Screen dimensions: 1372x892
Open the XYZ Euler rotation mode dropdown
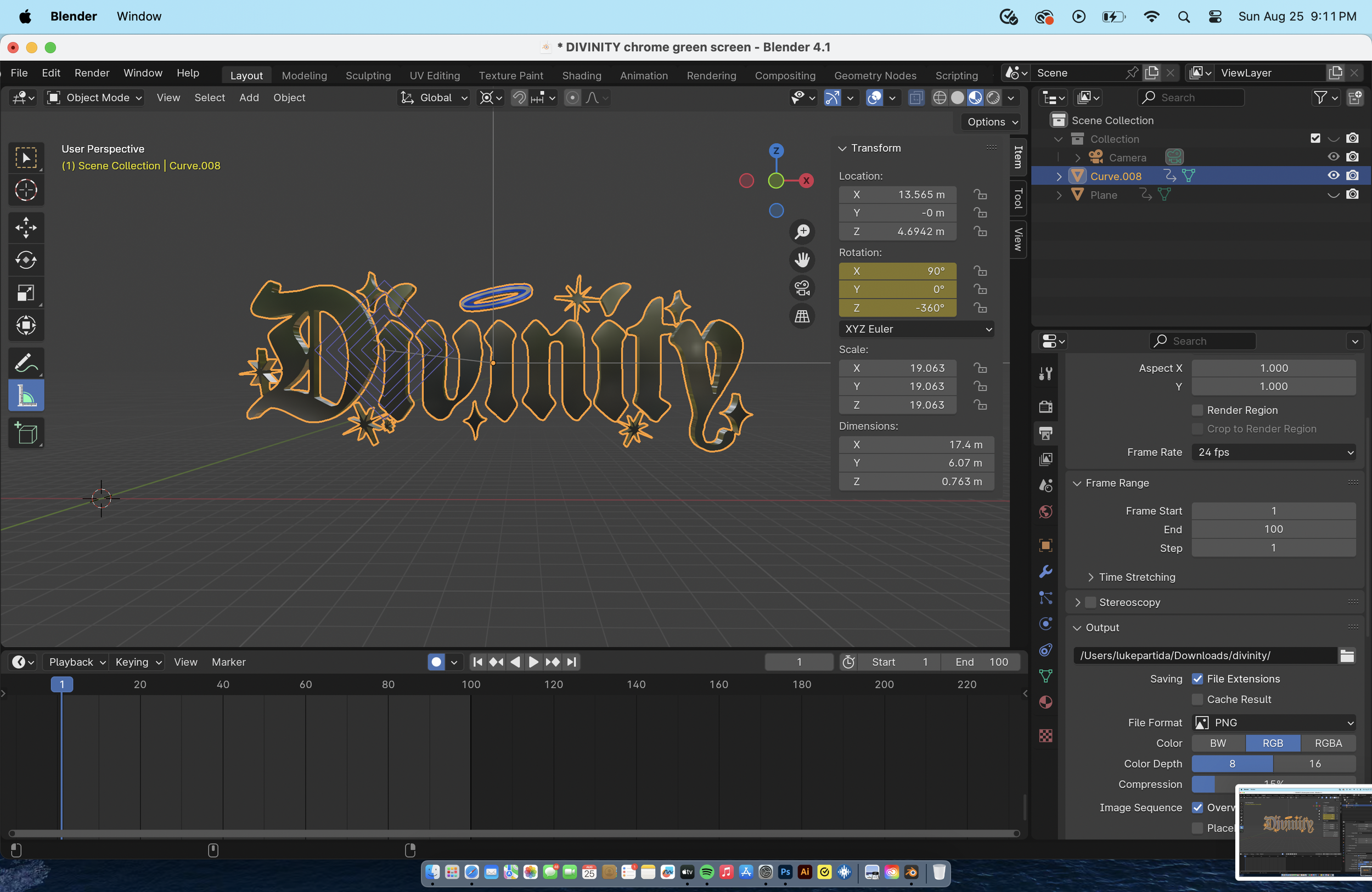pos(916,329)
